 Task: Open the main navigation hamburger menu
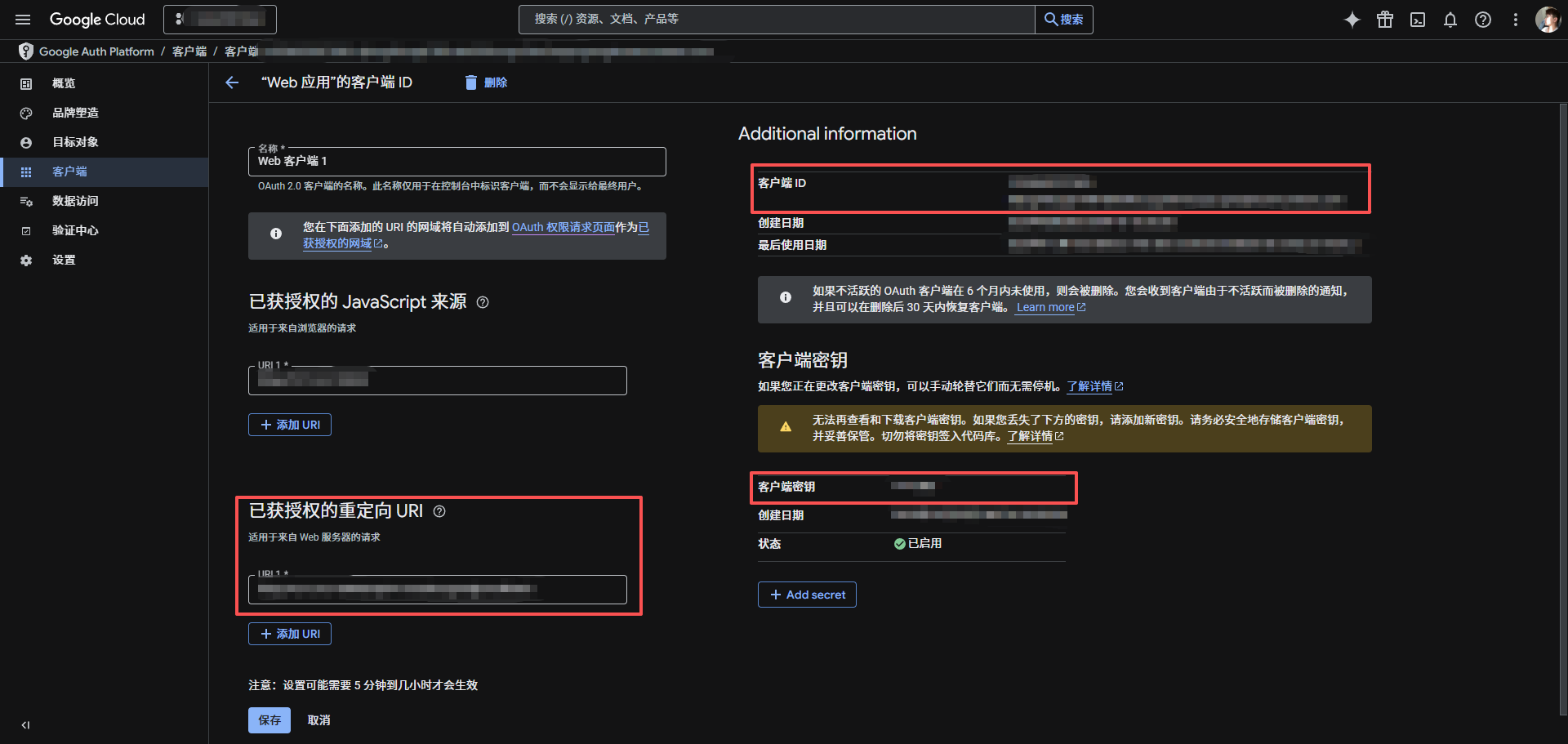(x=23, y=20)
